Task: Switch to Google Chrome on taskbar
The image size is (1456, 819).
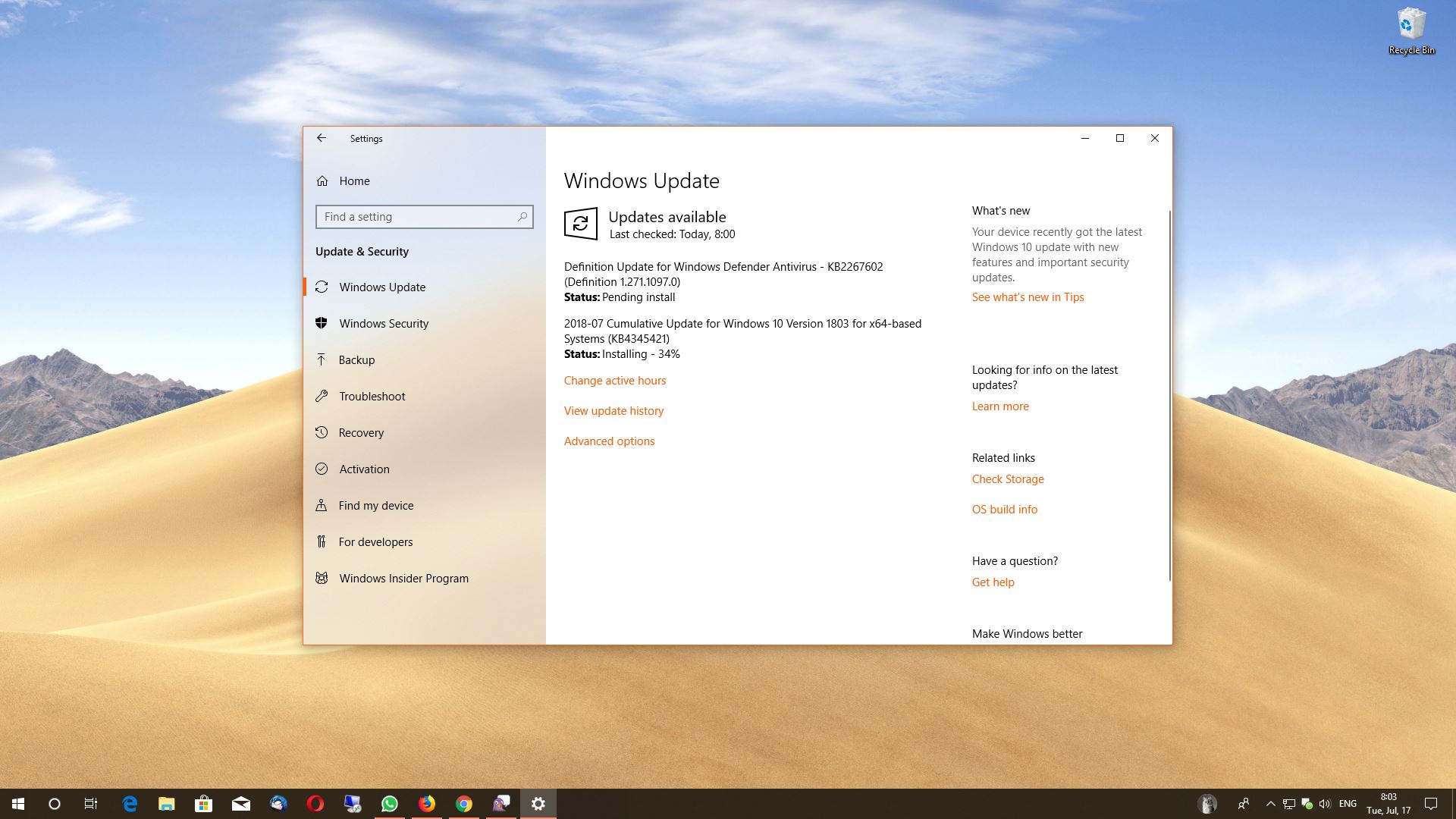Action: [x=464, y=804]
